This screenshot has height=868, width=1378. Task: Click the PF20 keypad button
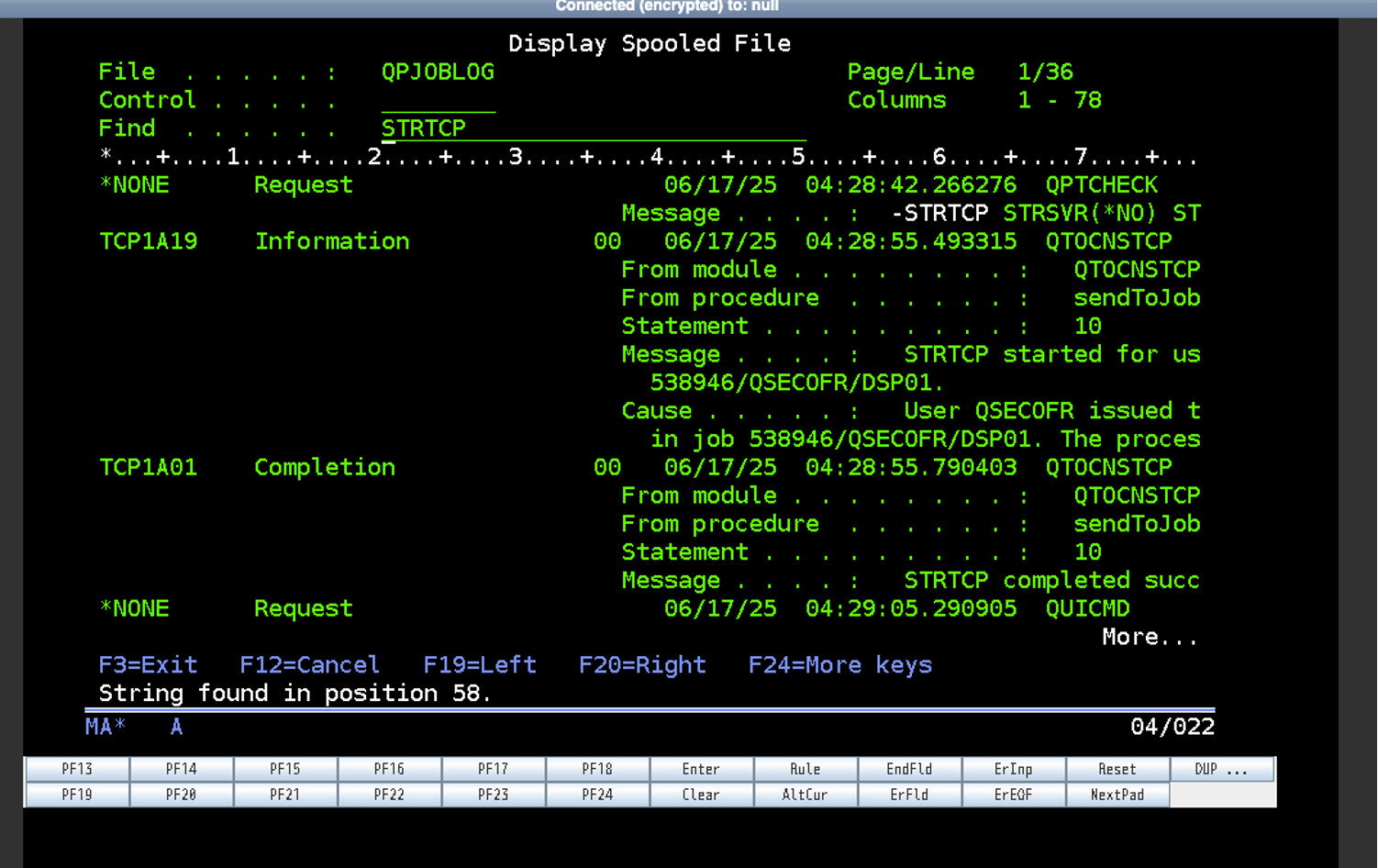182,795
